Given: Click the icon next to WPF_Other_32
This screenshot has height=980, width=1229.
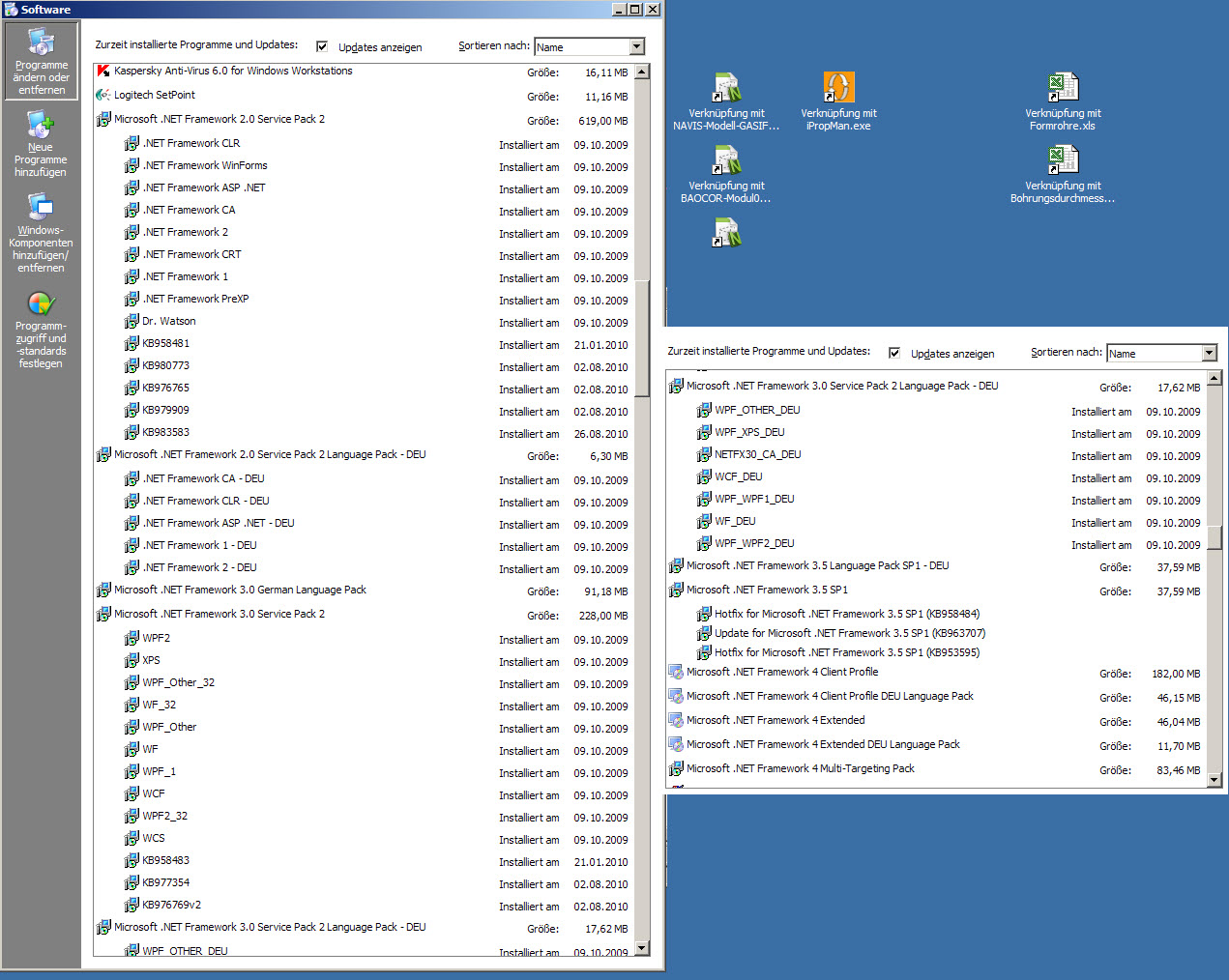Looking at the screenshot, I should pyautogui.click(x=132, y=683).
